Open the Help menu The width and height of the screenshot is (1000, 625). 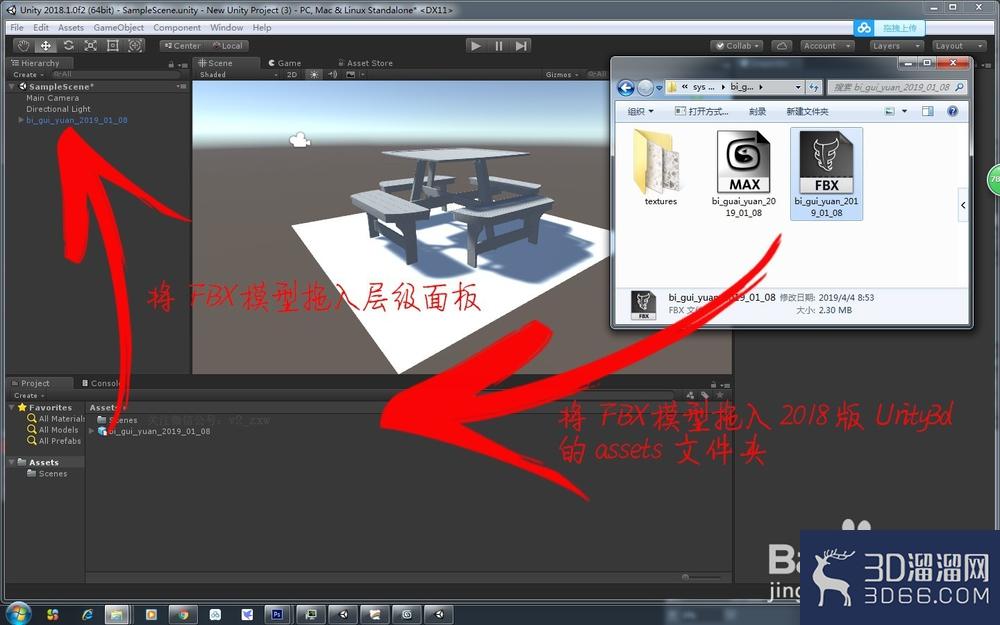[261, 27]
